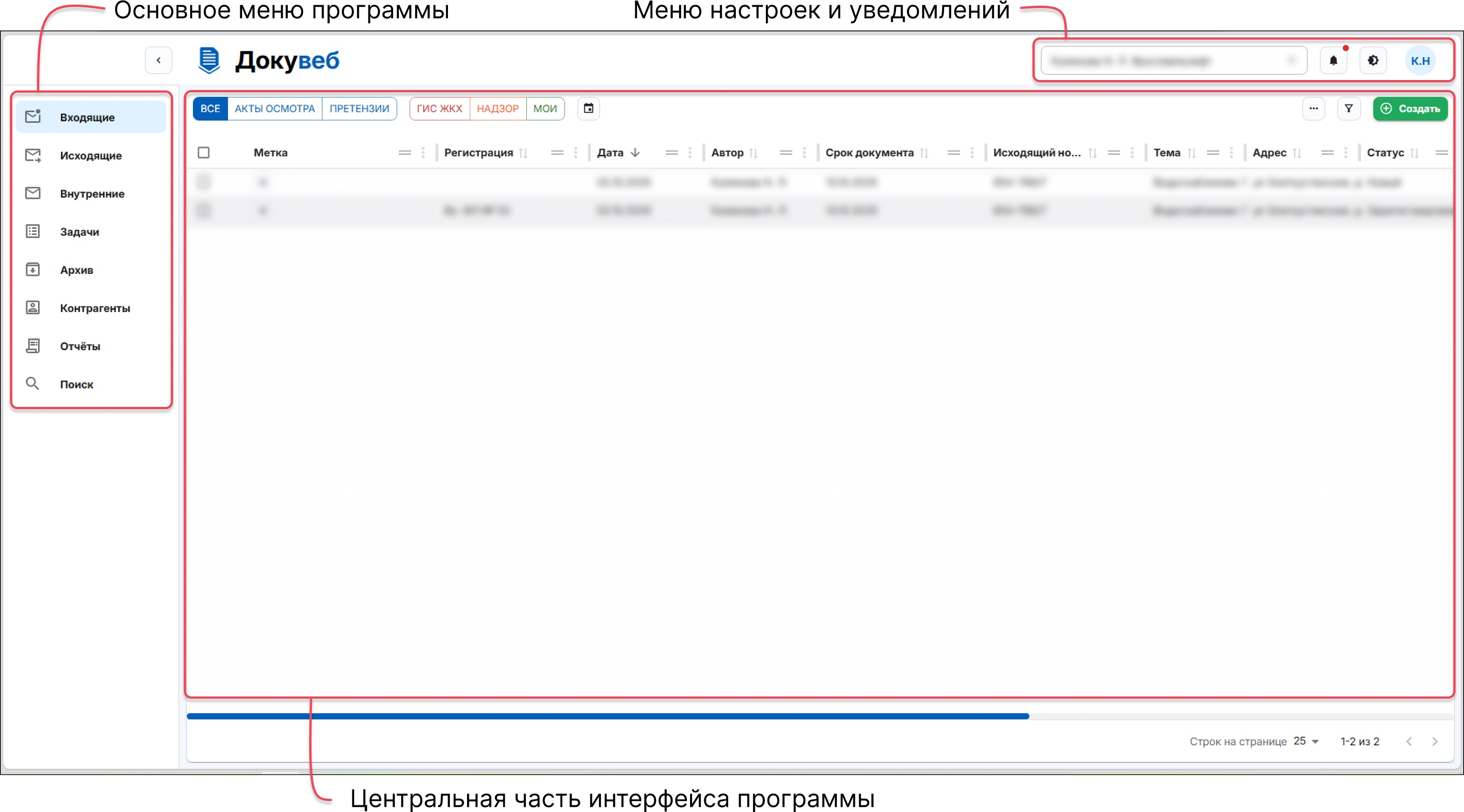Sort documents by the Дата column

619,152
